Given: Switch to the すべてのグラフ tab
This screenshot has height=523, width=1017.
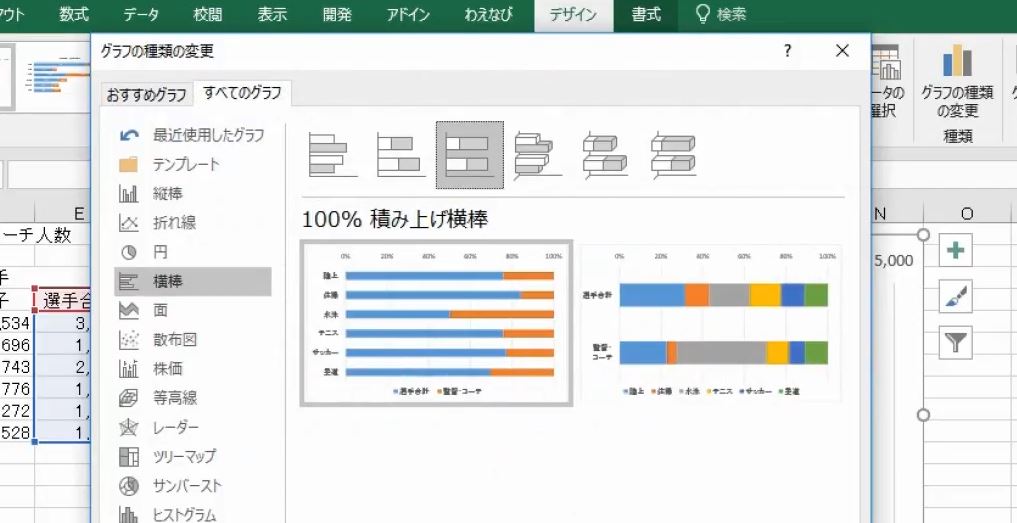Looking at the screenshot, I should (243, 93).
